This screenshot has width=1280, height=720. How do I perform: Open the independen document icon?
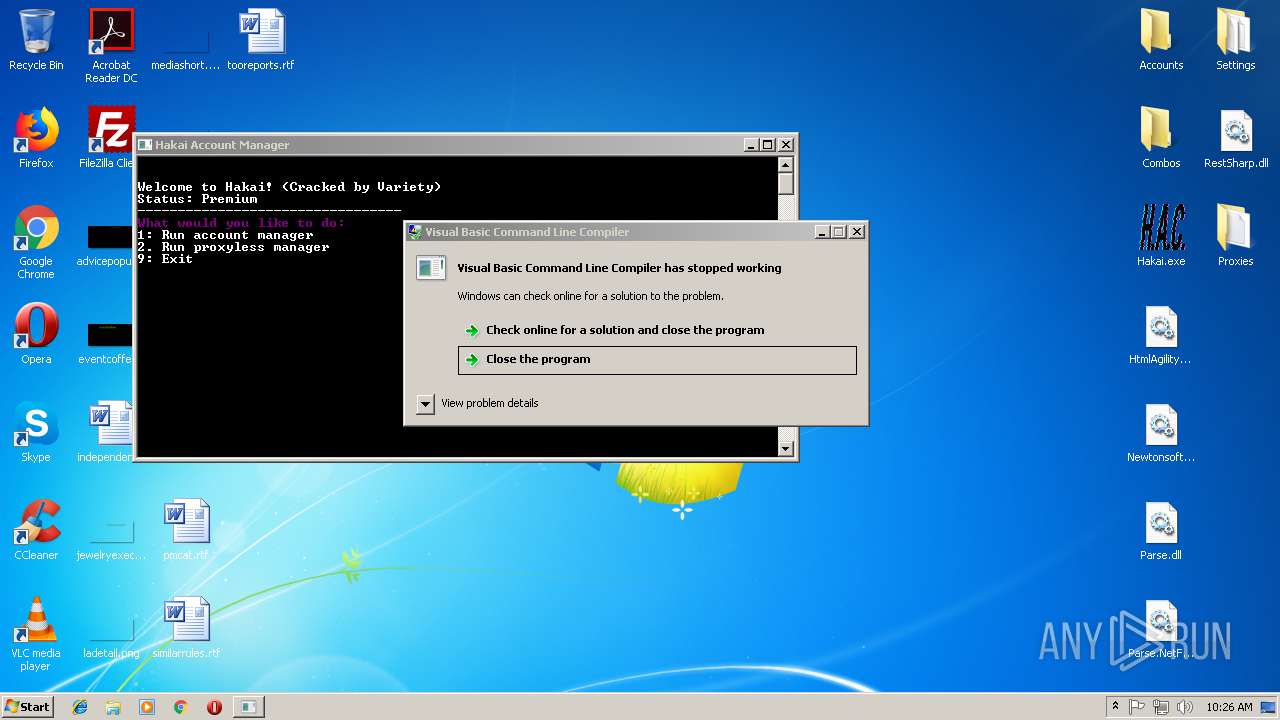point(105,432)
